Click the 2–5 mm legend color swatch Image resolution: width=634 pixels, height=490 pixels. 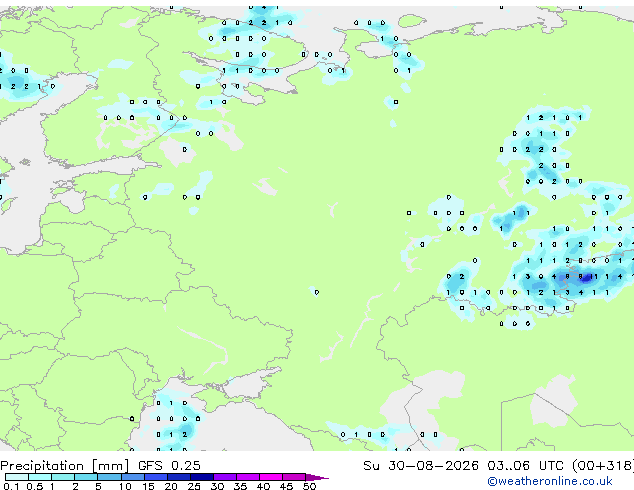coord(86,477)
